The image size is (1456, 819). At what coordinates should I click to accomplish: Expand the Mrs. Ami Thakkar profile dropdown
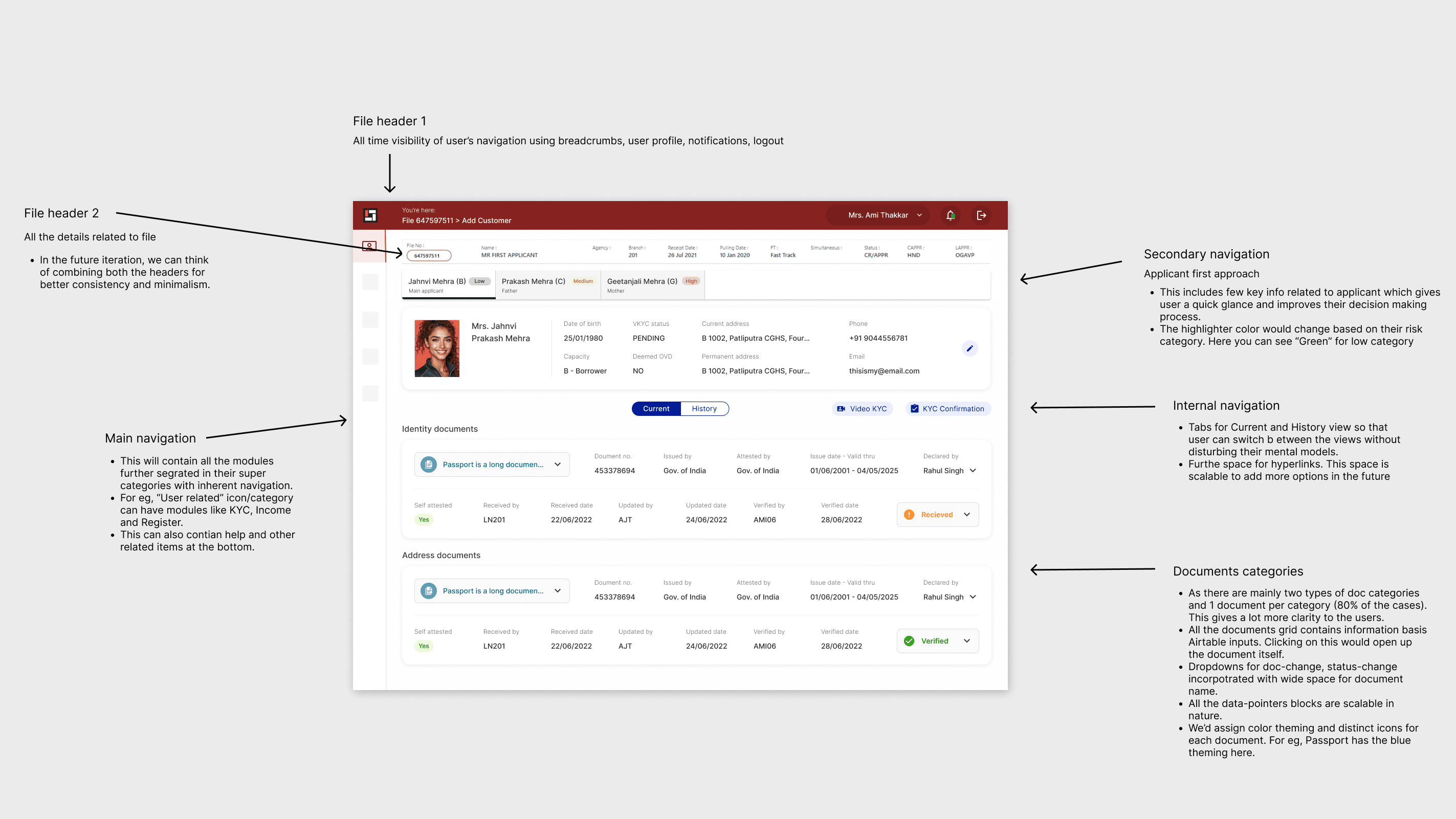tap(877, 215)
